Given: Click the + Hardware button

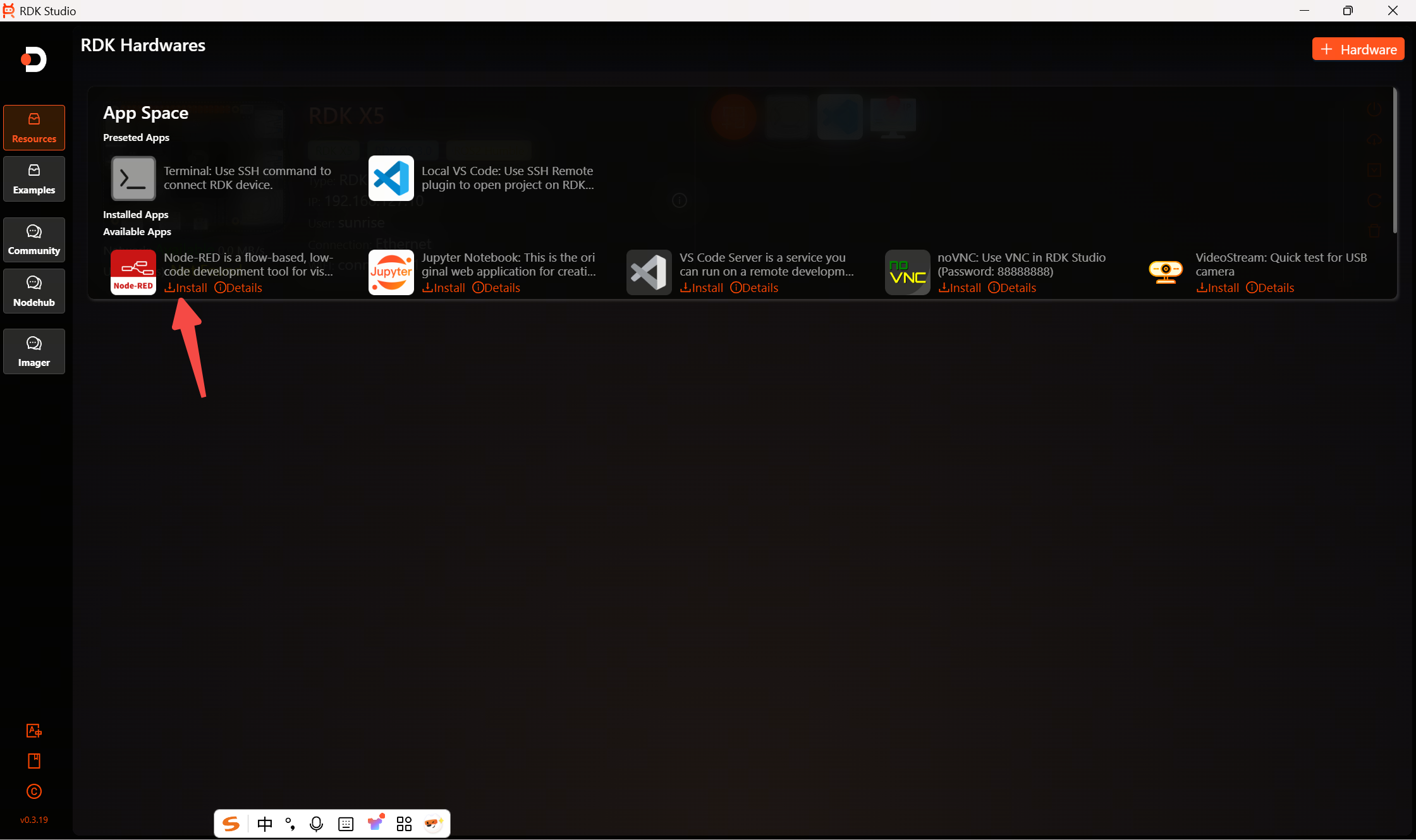Looking at the screenshot, I should tap(1358, 49).
